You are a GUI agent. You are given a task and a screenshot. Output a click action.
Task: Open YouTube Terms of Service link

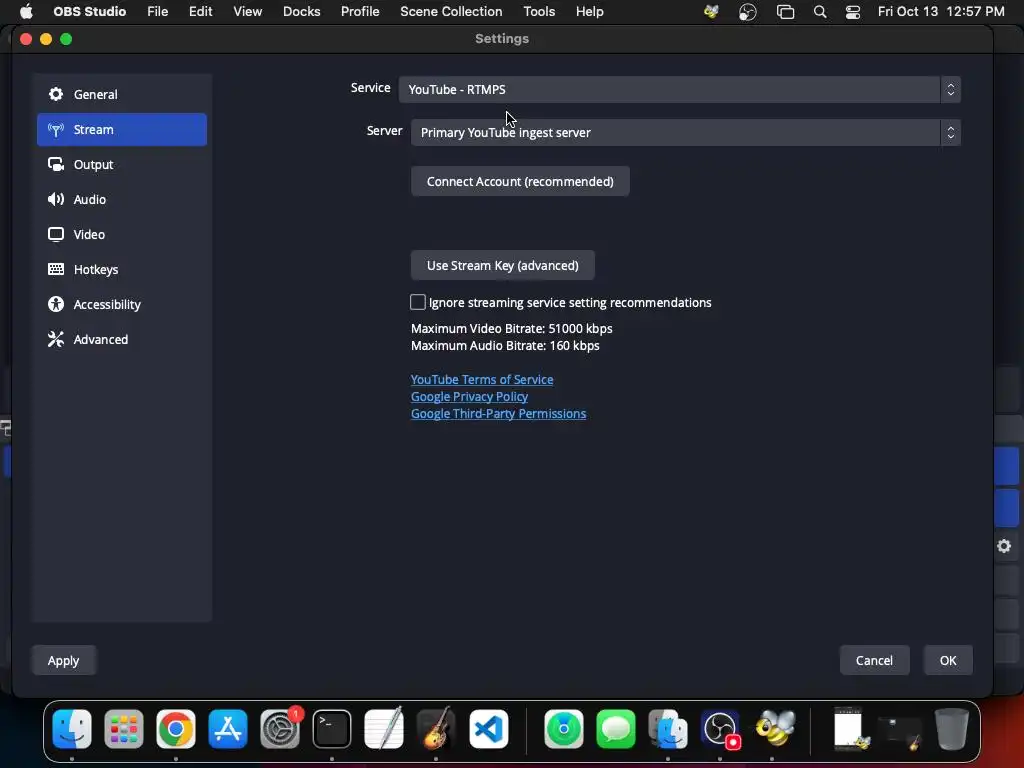click(x=482, y=379)
